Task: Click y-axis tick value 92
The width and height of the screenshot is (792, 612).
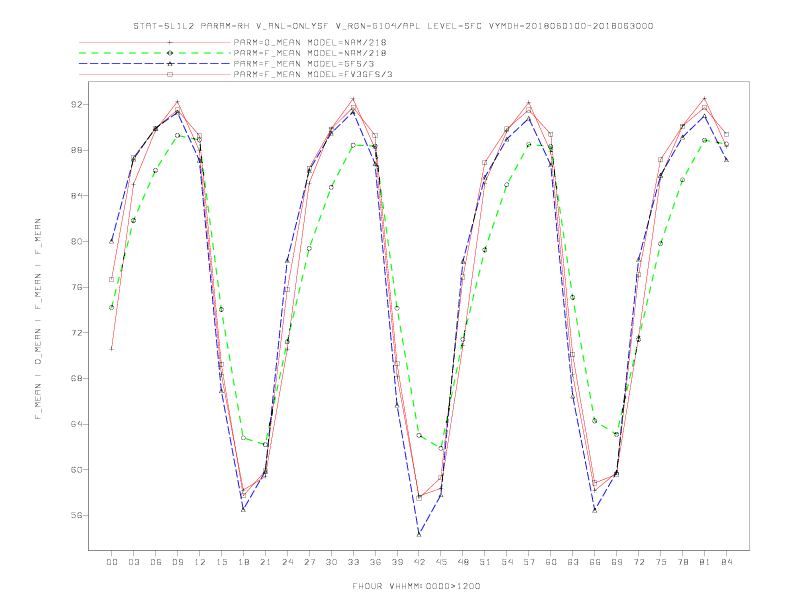Action: point(76,105)
